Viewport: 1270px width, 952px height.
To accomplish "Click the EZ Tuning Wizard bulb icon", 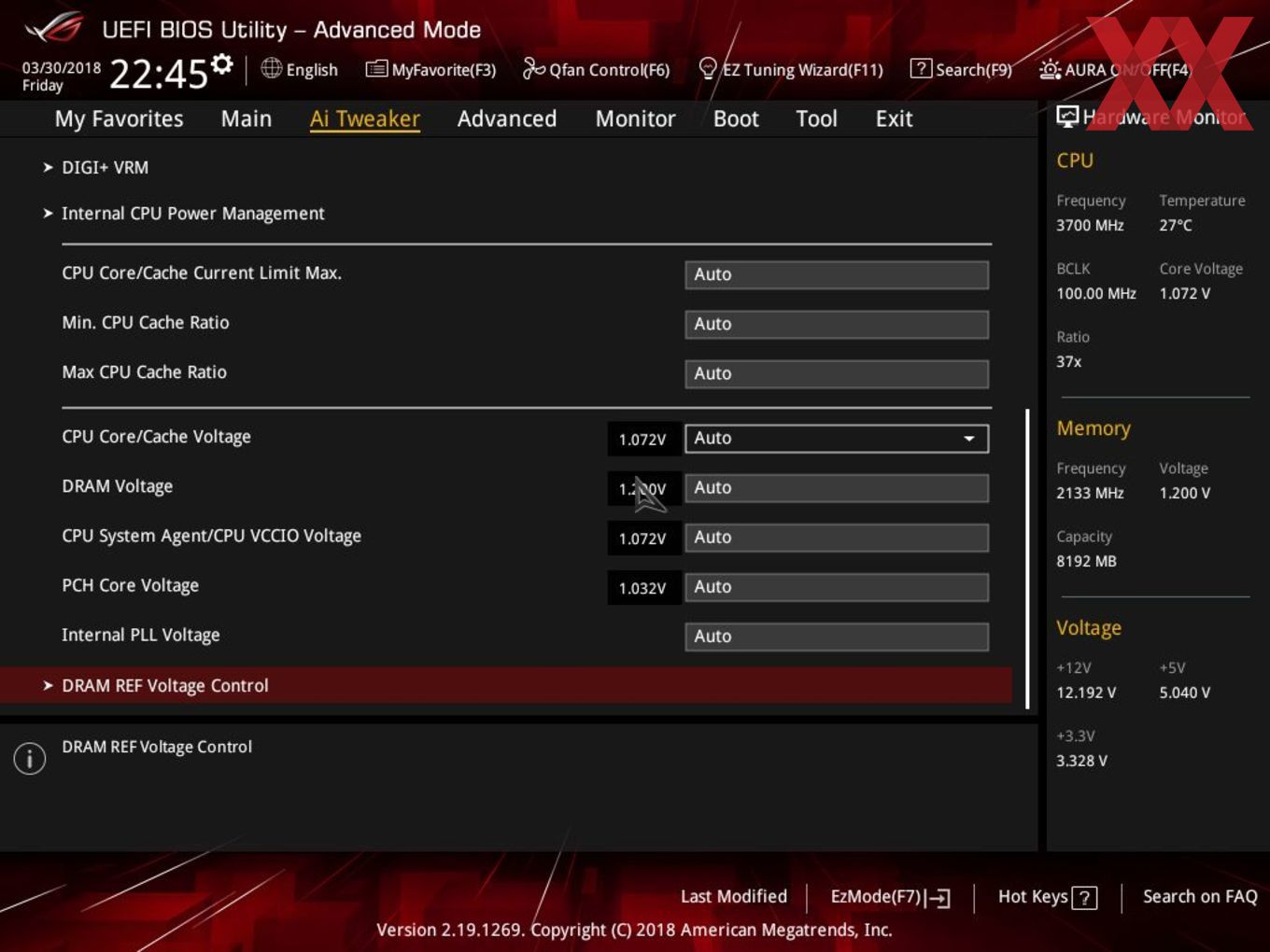I will tap(708, 68).
